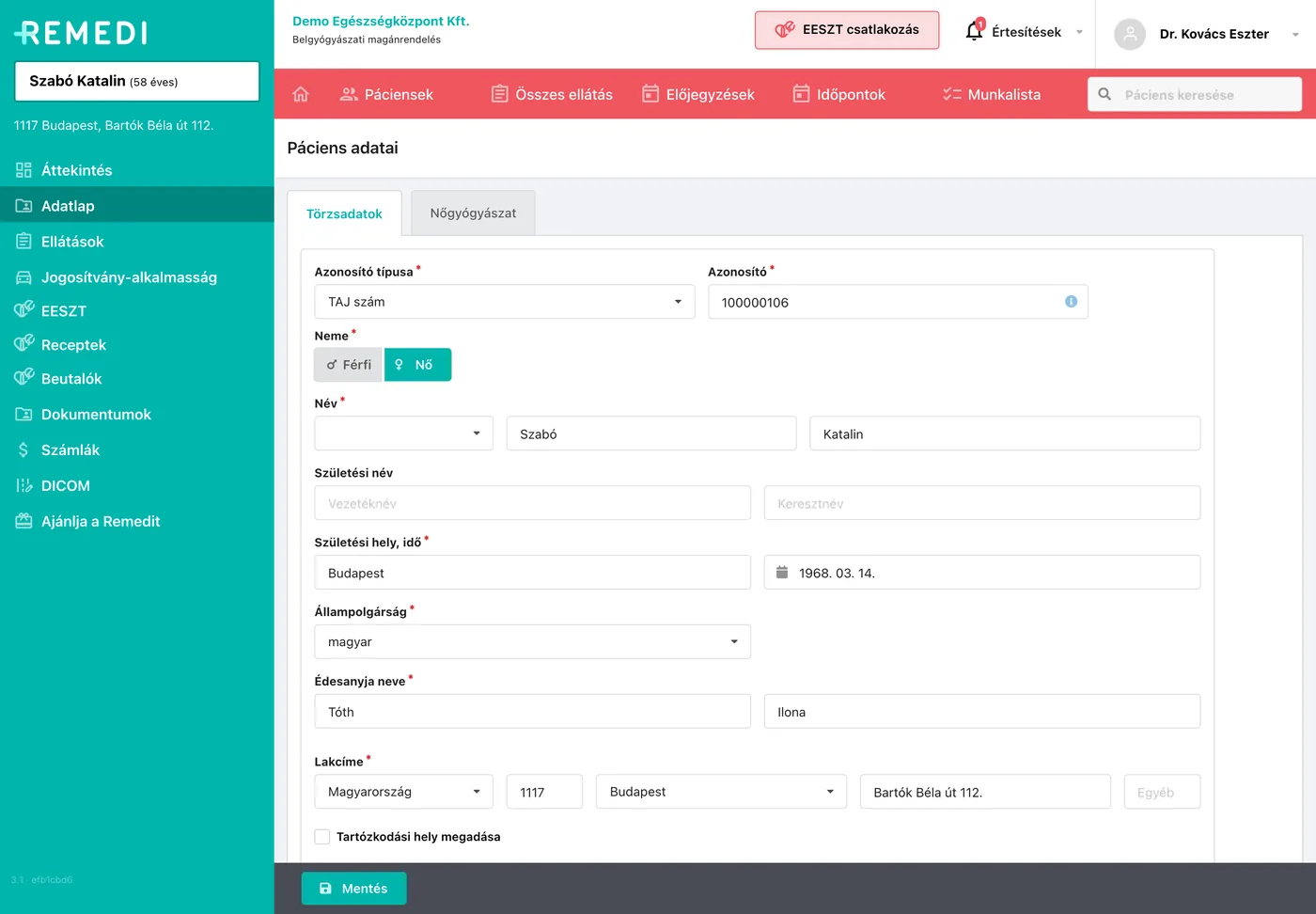Open Összes ellátás in the top navigation
Screen dimensions: 1316x914
(552, 94)
